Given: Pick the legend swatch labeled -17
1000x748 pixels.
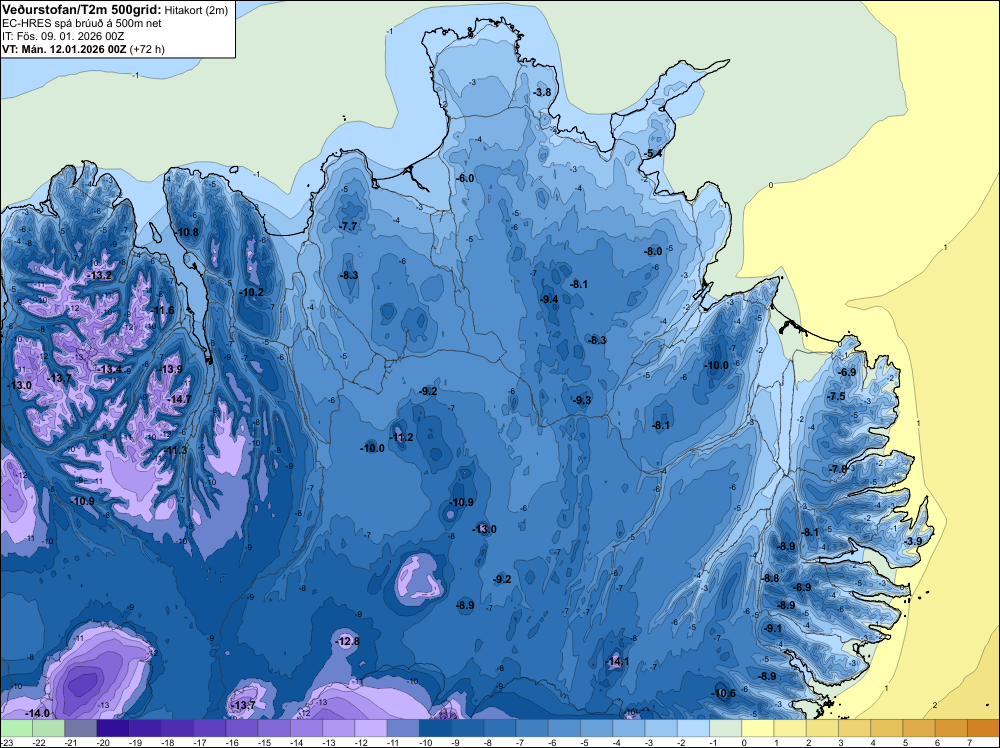Looking at the screenshot, I should click(x=210, y=728).
